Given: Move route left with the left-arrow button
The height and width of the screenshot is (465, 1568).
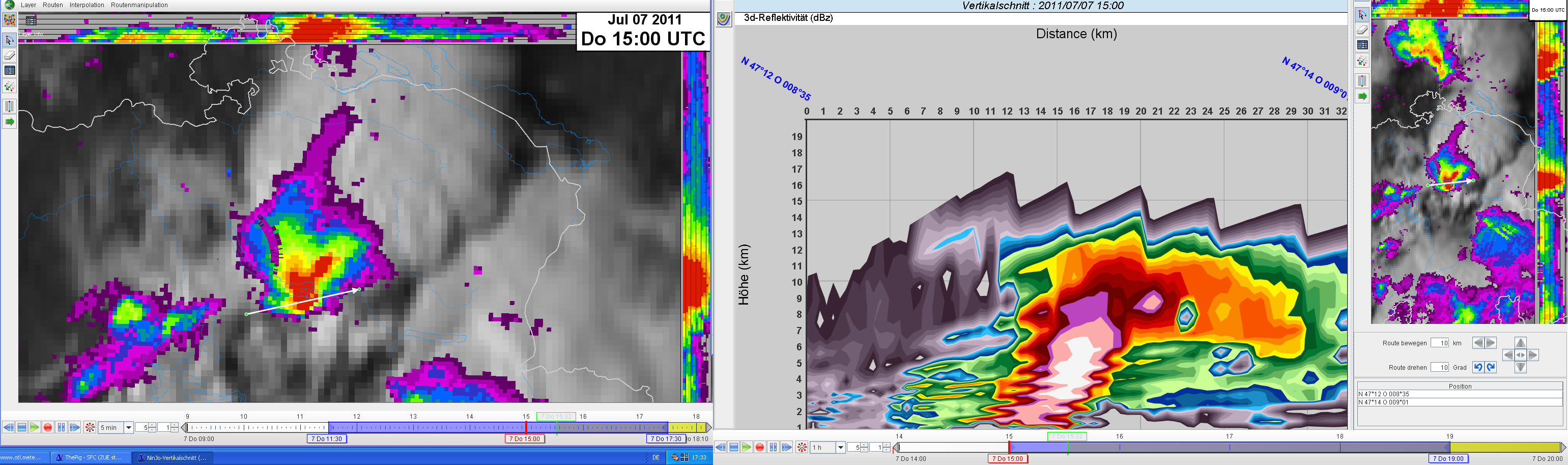Looking at the screenshot, I should (x=1478, y=343).
